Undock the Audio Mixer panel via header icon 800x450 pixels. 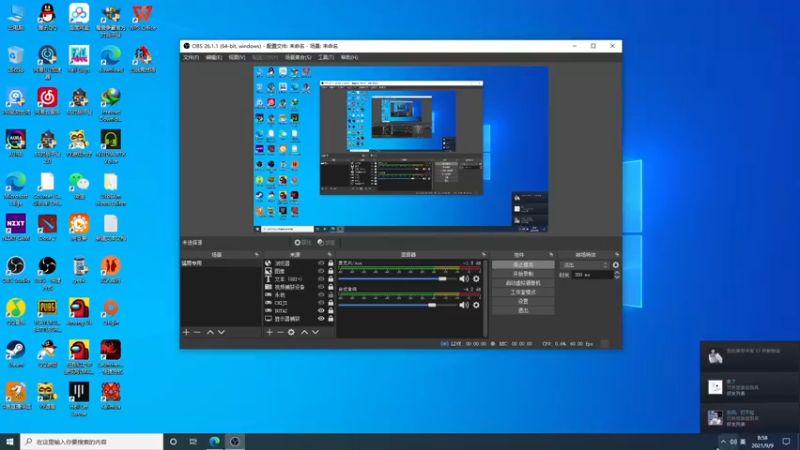tap(484, 255)
